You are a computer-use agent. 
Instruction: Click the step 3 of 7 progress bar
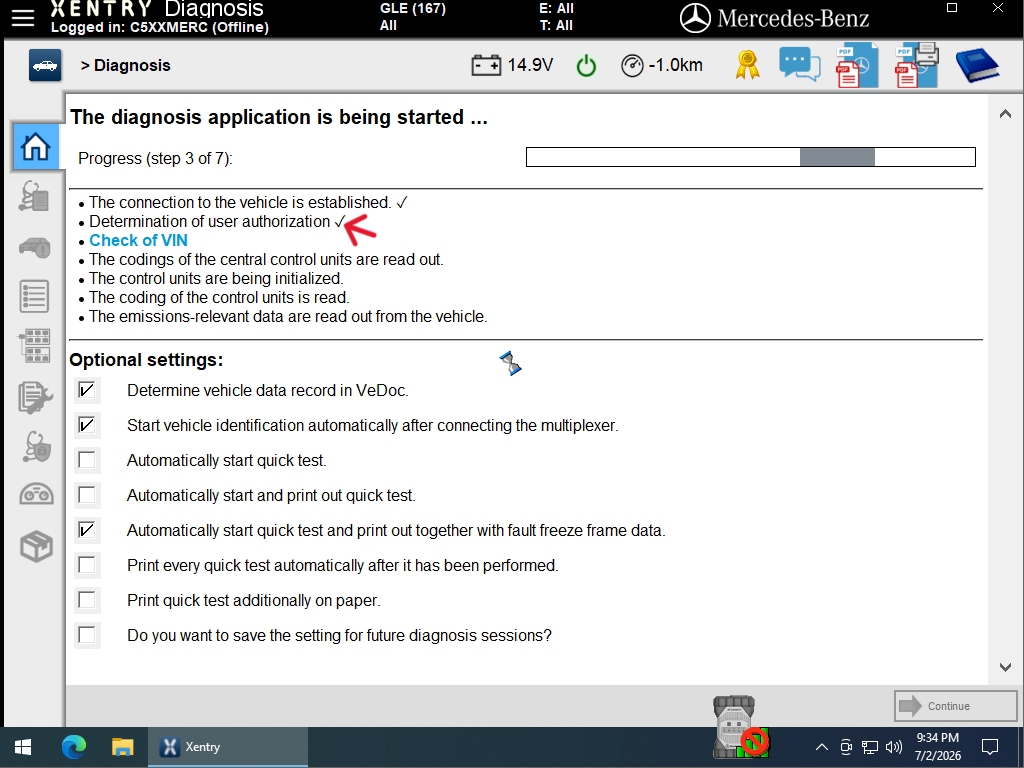[751, 157]
